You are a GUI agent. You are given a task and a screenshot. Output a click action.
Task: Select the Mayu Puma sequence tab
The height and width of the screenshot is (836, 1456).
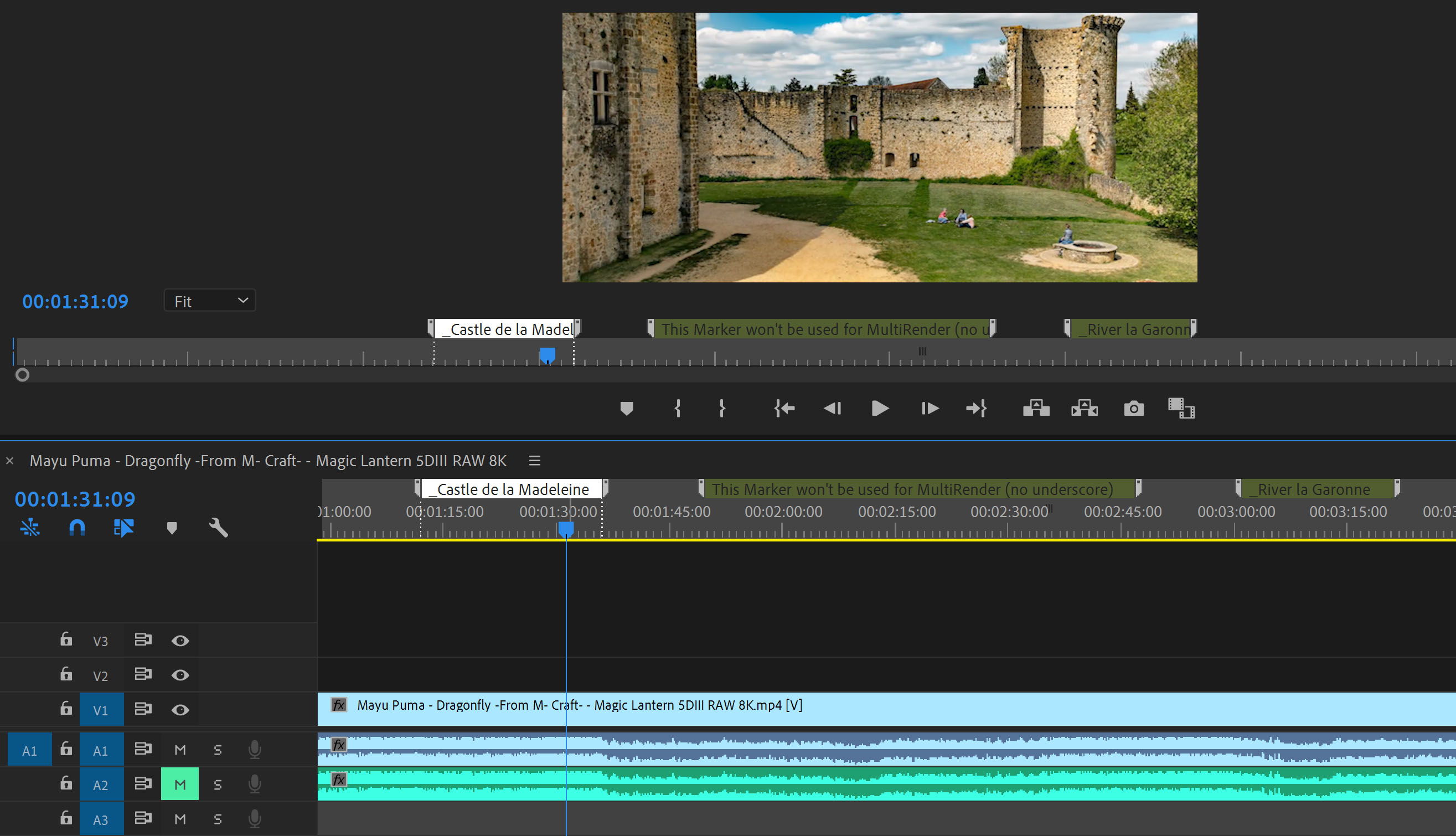pos(267,461)
